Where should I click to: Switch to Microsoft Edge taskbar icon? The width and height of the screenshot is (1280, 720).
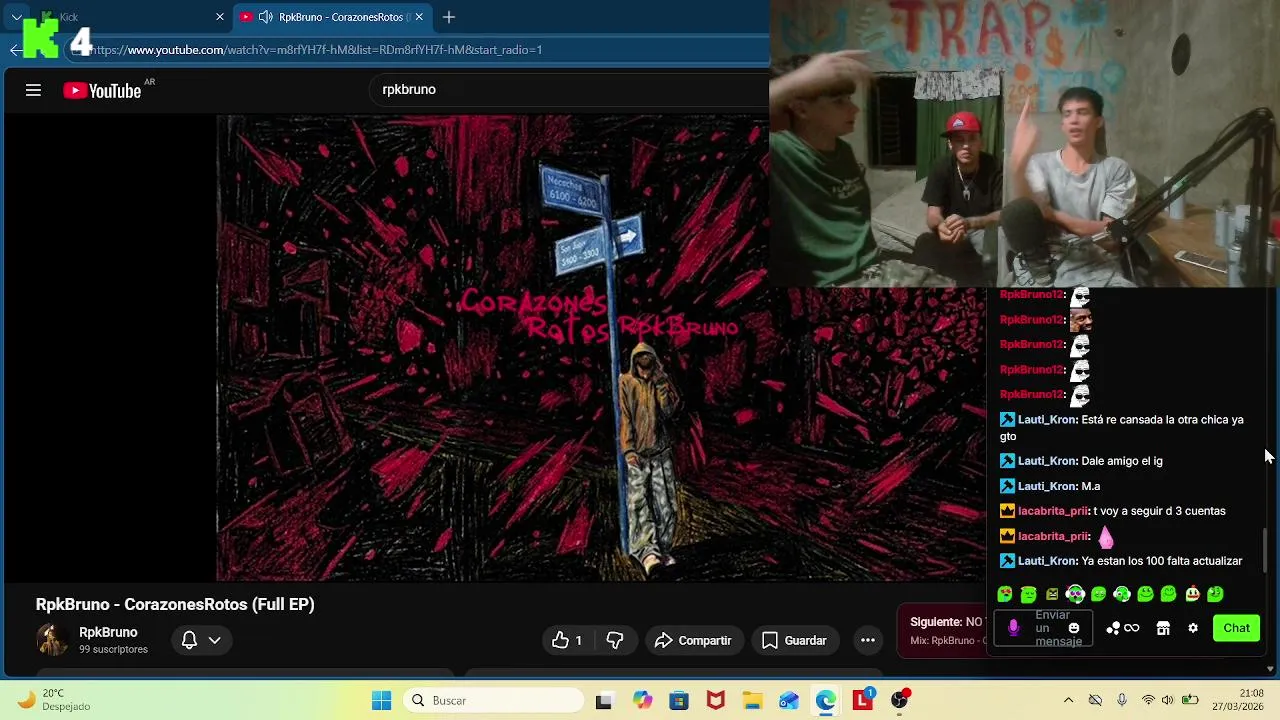point(826,700)
